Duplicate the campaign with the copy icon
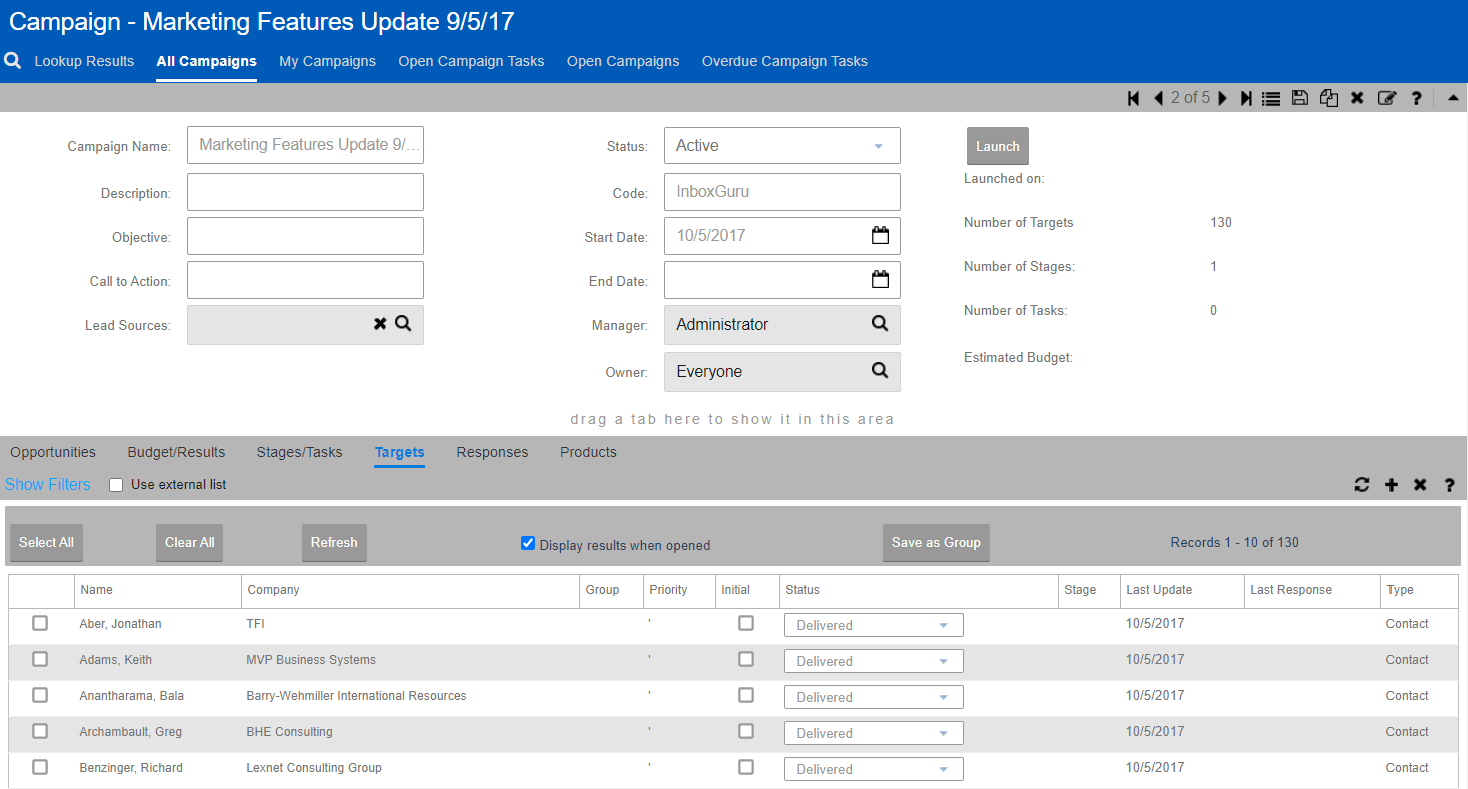 (1328, 98)
